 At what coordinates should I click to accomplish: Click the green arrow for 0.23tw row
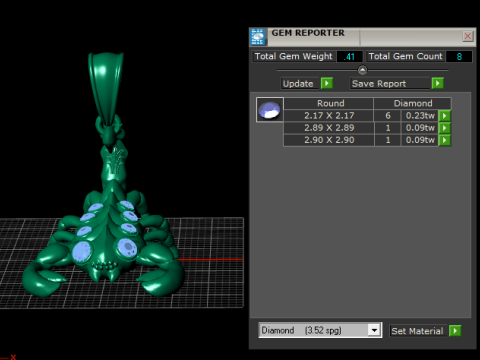click(x=445, y=116)
